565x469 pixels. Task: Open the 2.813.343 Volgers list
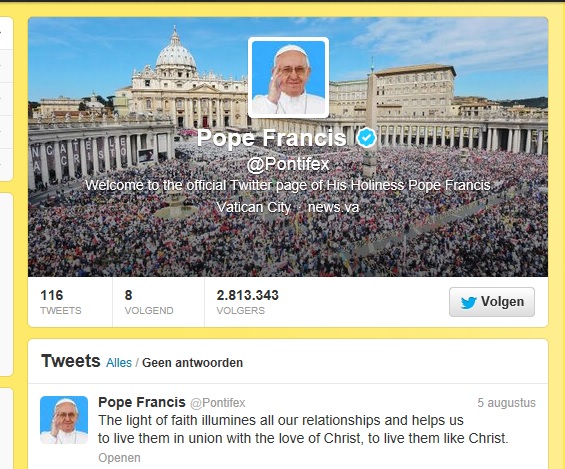point(248,302)
